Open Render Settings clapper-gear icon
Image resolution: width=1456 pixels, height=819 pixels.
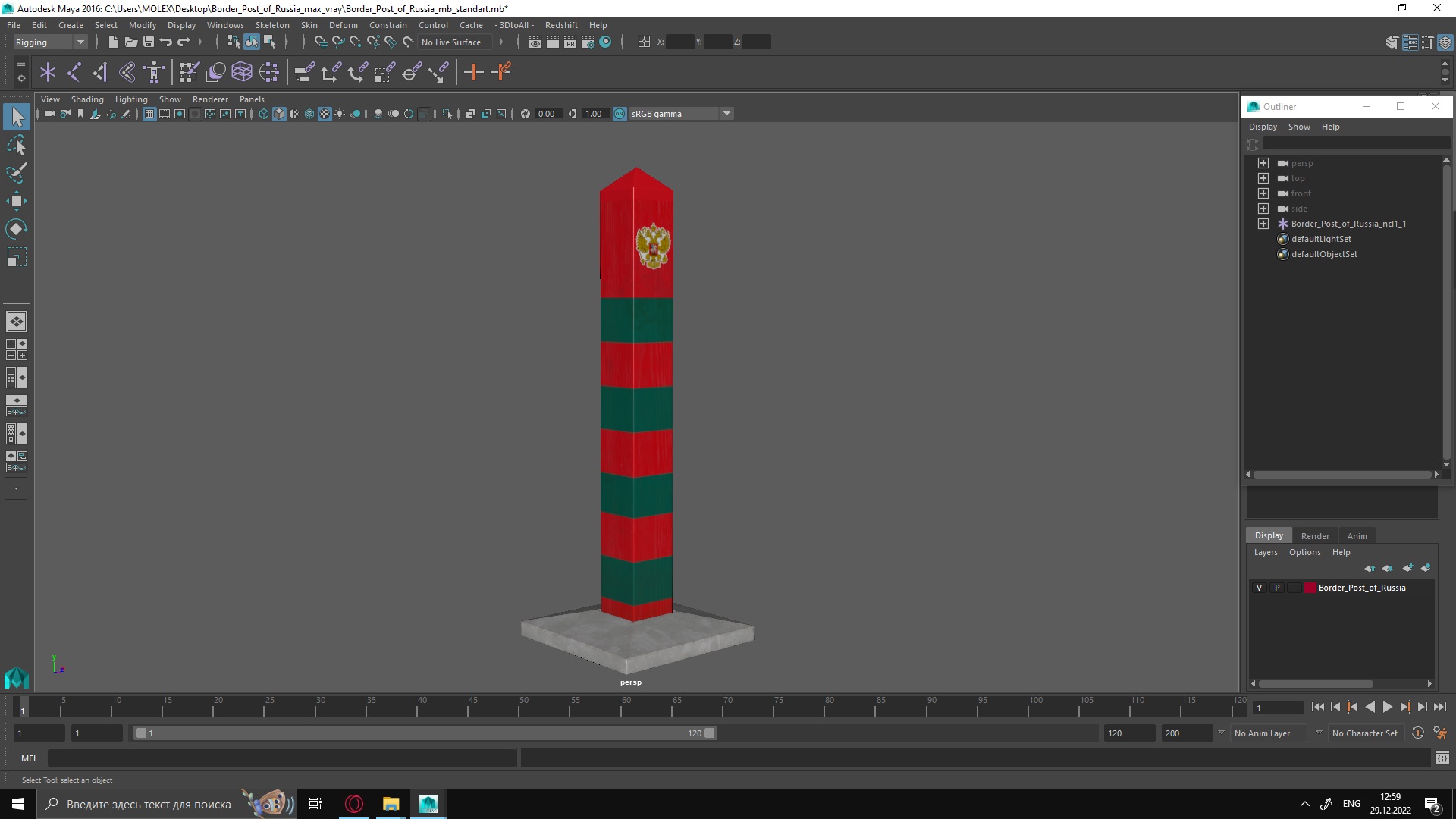click(x=588, y=42)
